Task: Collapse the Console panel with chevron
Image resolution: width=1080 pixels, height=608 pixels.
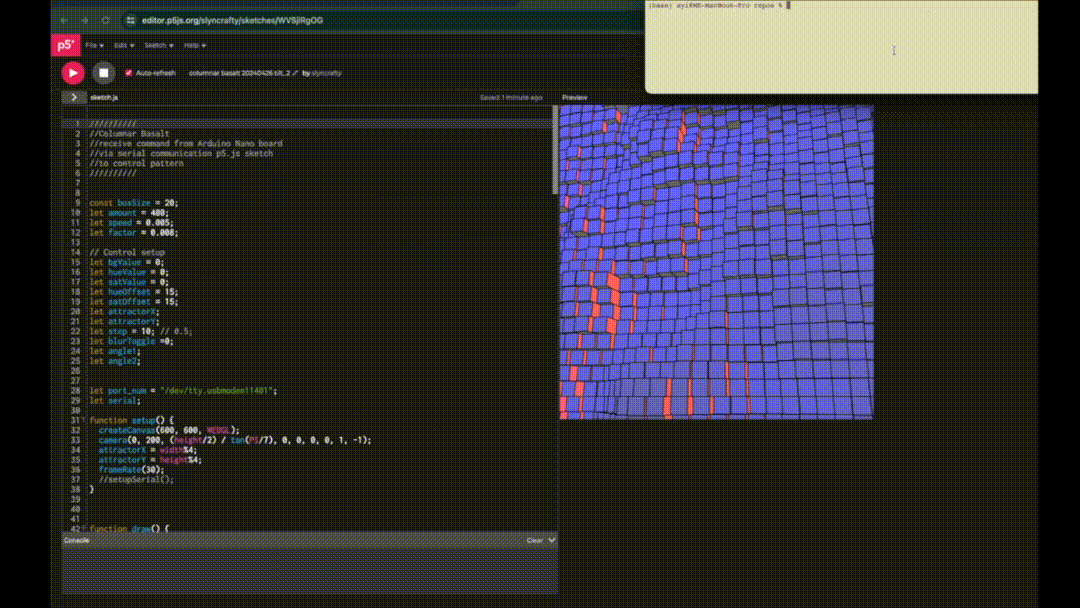Action: [552, 540]
